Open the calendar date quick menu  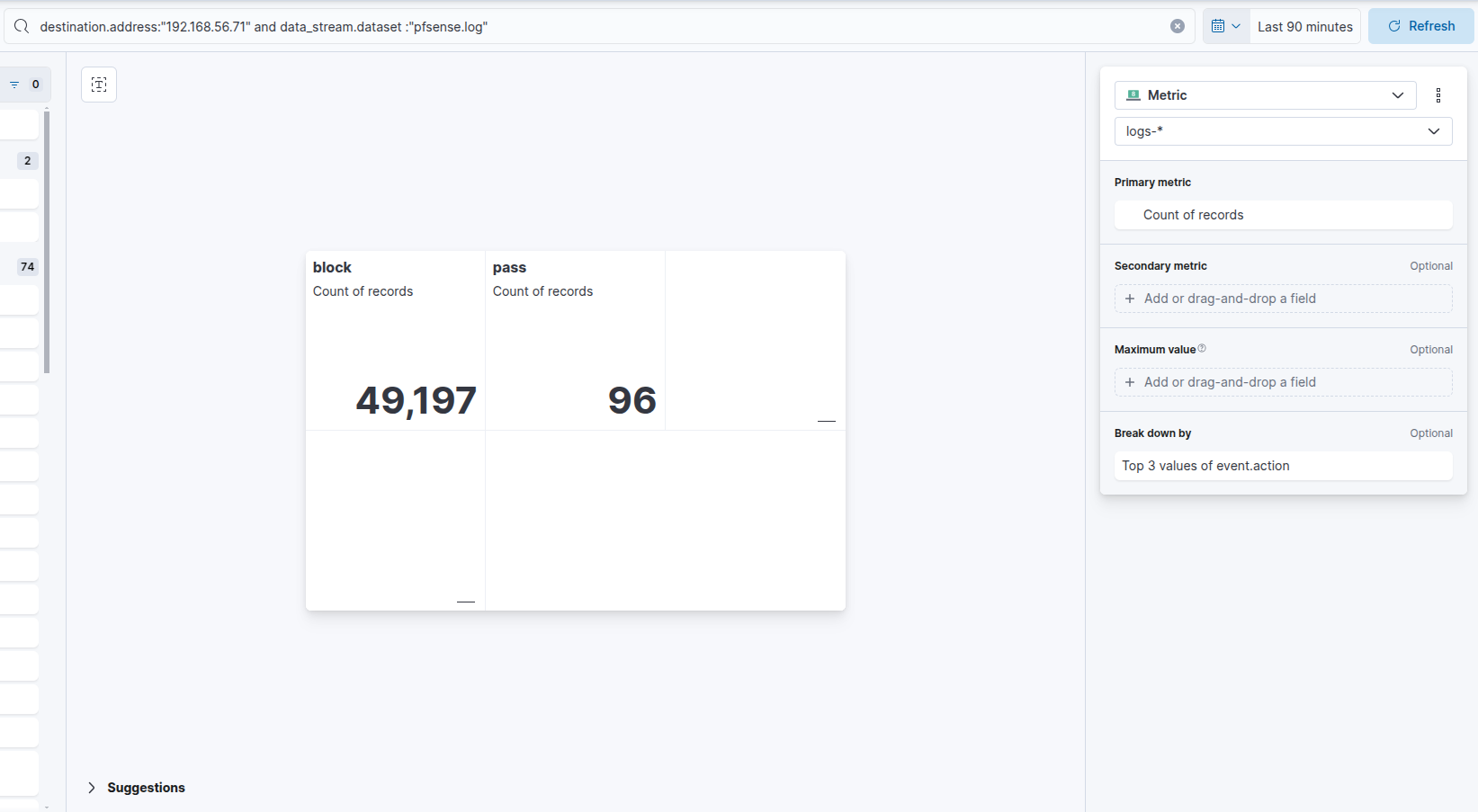point(1225,26)
